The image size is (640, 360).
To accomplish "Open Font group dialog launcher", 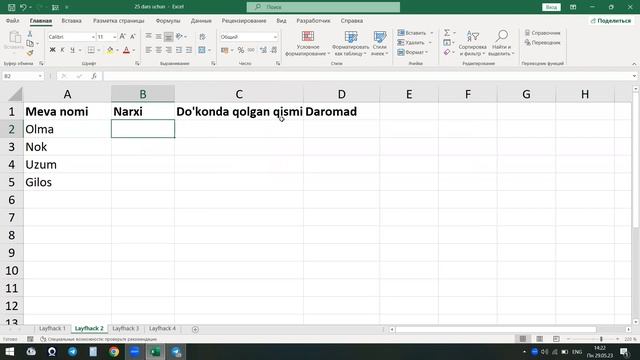I will pos(137,63).
